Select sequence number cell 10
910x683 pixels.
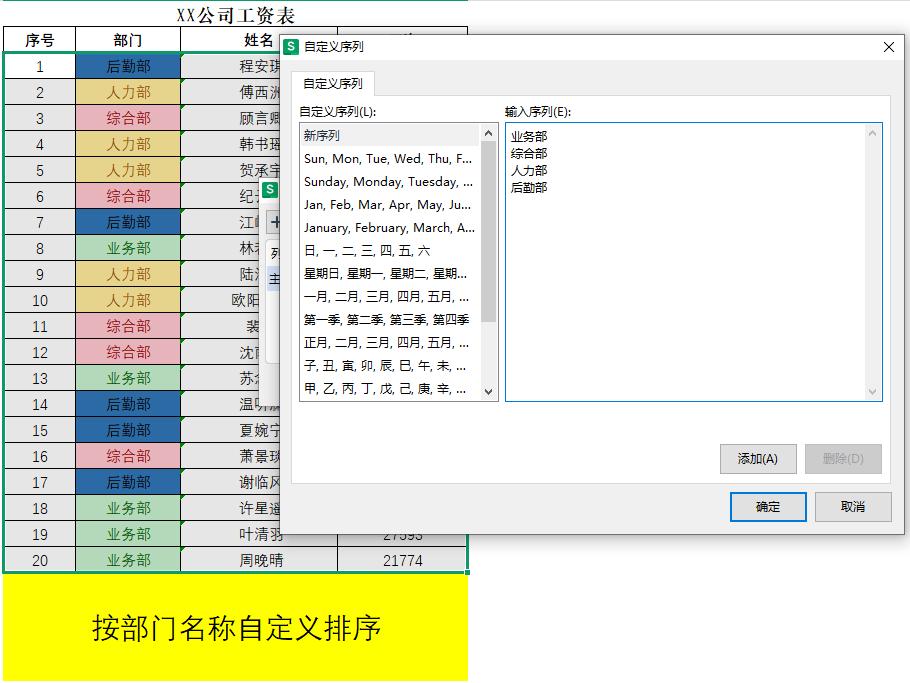[x=39, y=301]
